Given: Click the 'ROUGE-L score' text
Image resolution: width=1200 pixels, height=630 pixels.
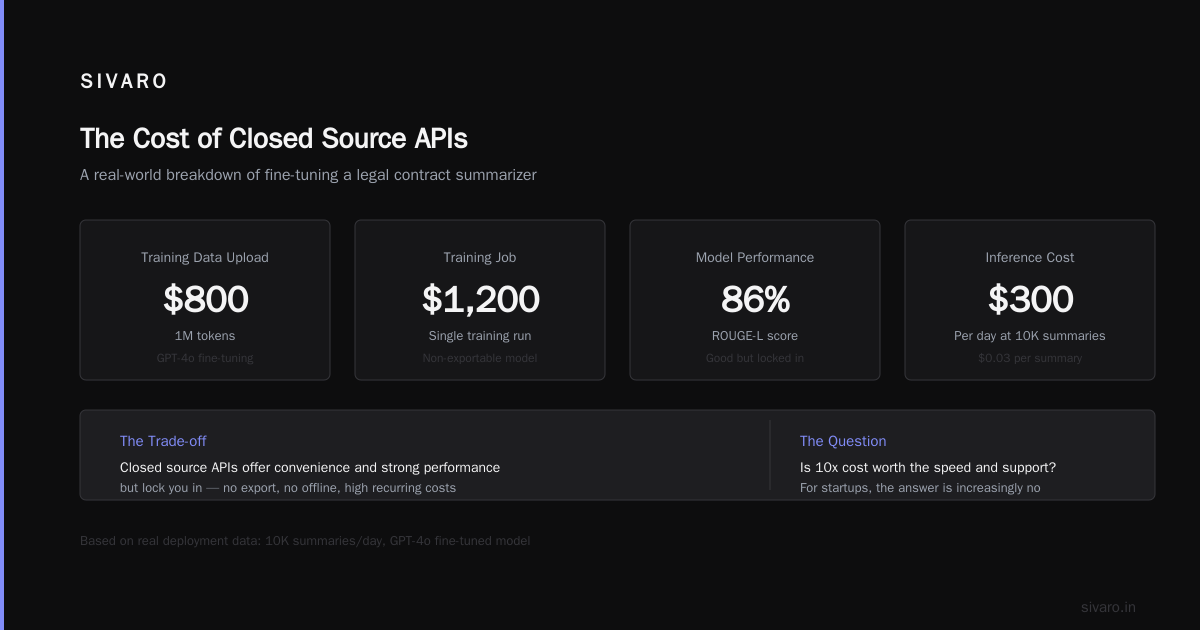Looking at the screenshot, I should (x=755, y=336).
